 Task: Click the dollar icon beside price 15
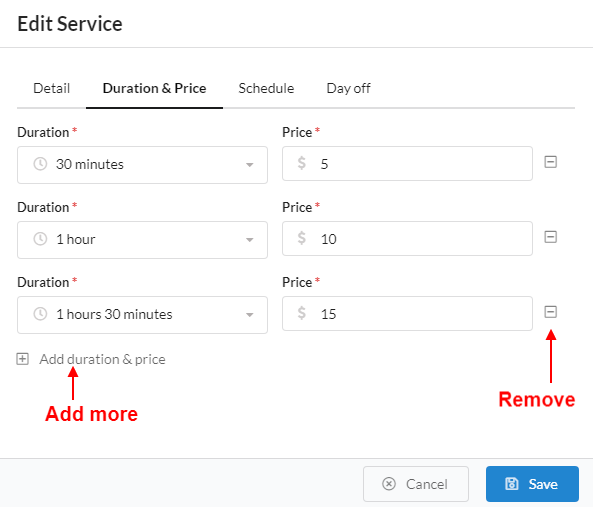[x=301, y=313]
